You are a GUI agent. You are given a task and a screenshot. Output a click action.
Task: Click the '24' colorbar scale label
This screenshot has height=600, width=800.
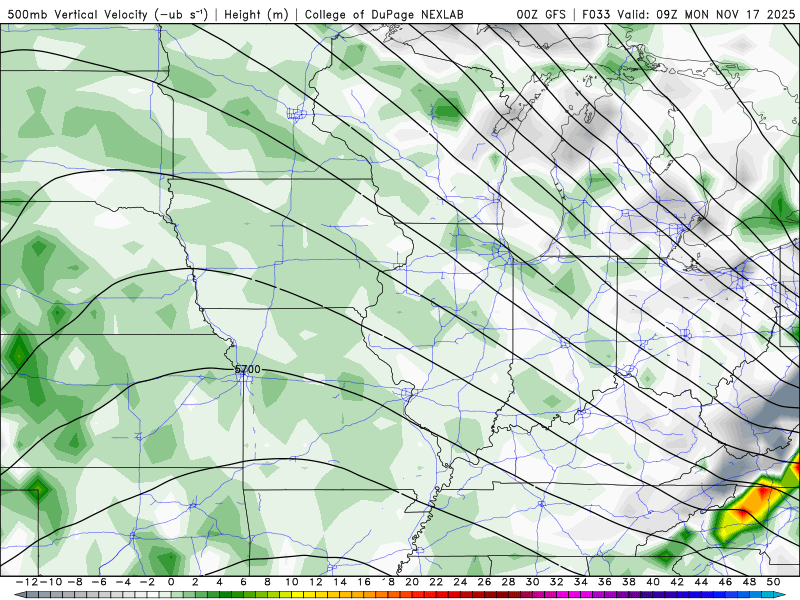coord(460,582)
